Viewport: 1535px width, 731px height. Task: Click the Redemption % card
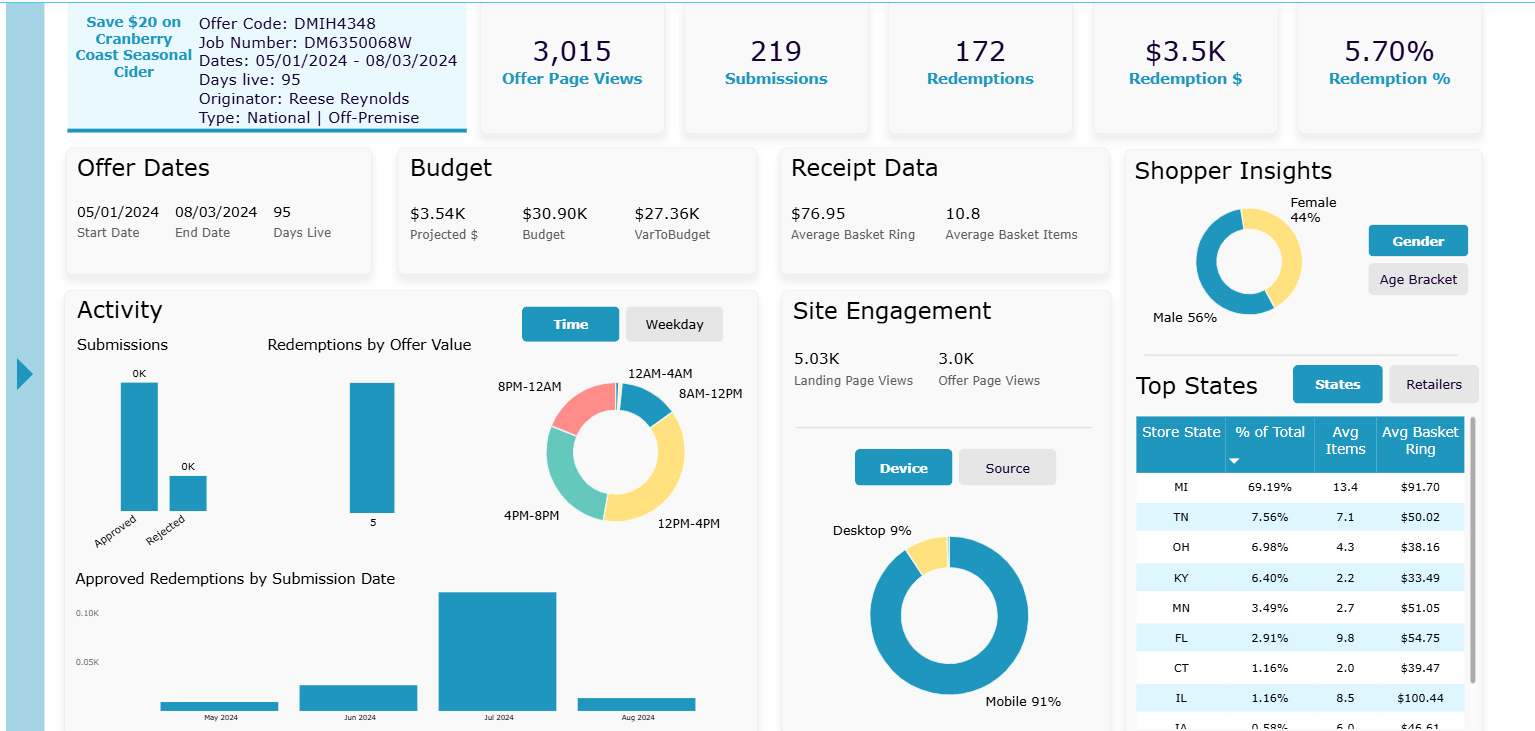click(1389, 67)
